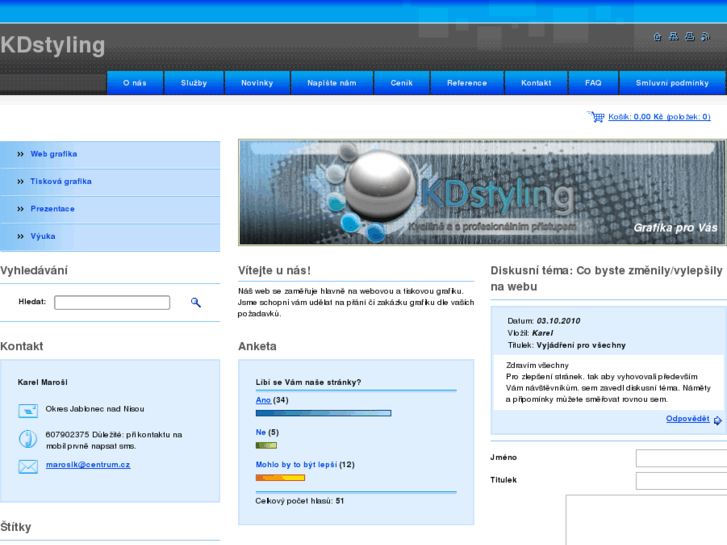Open the RSS feed icon
Screen dimensions: 727x545
click(x=706, y=37)
